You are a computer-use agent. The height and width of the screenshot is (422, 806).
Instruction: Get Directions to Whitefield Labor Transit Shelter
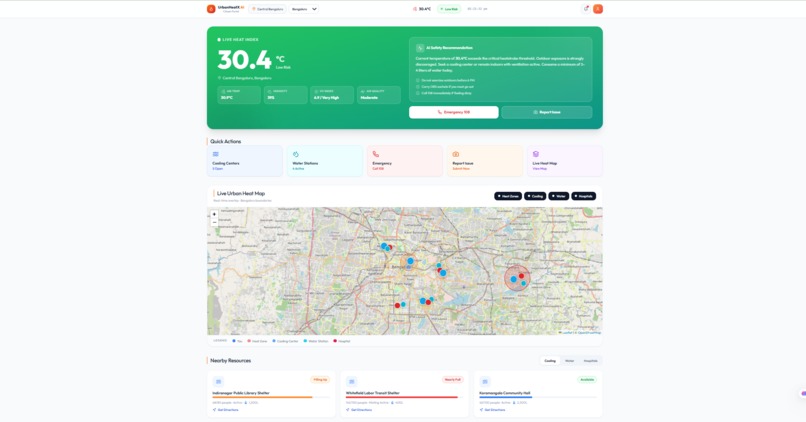(x=359, y=410)
